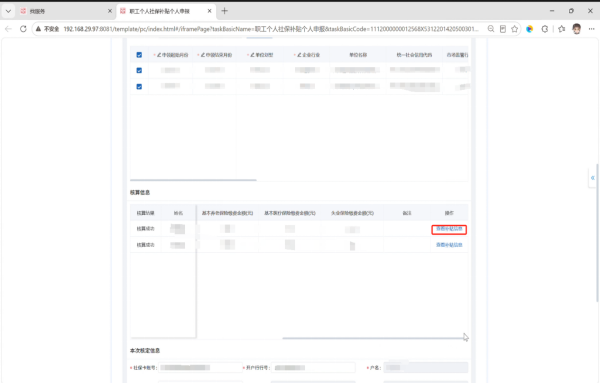Screen dimensions: 600x383
Task: Click the 基本医疗保险缴费金额(元) column header
Action: point(290,213)
